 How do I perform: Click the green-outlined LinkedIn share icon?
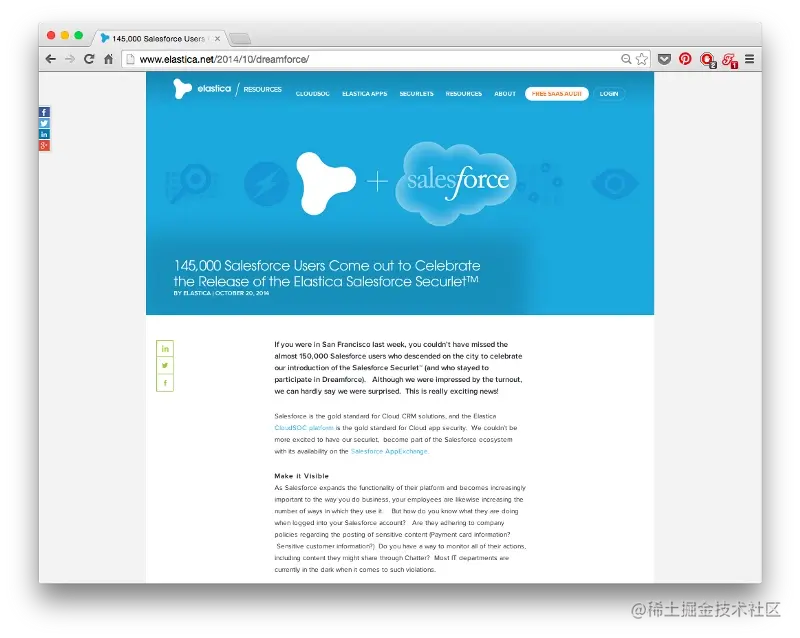click(x=165, y=349)
